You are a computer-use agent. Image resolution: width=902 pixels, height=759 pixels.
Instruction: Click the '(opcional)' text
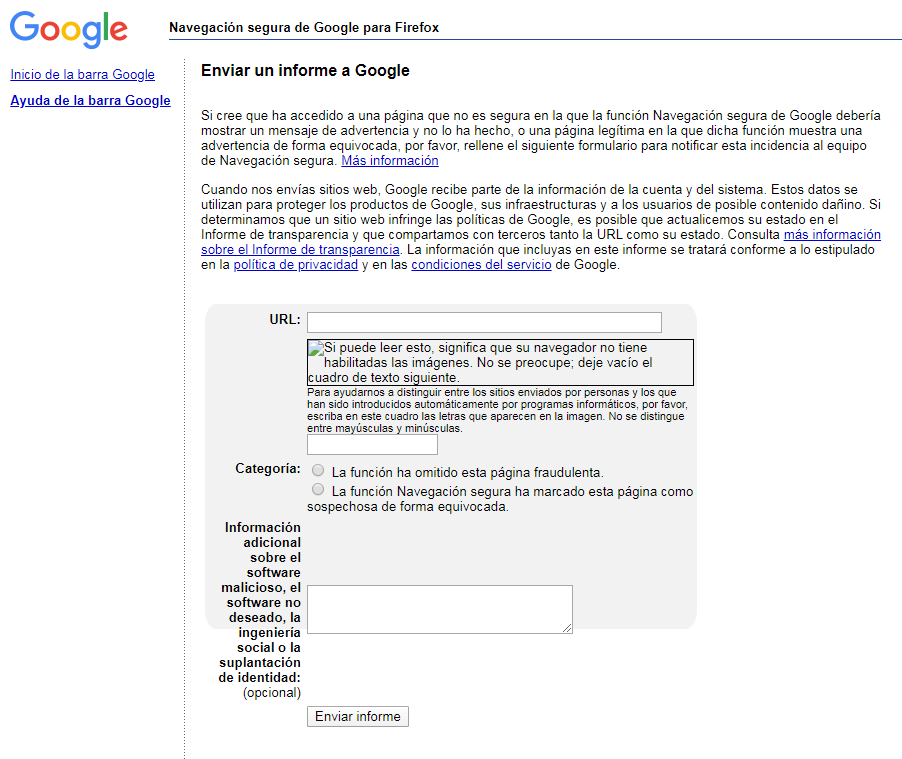[272, 692]
